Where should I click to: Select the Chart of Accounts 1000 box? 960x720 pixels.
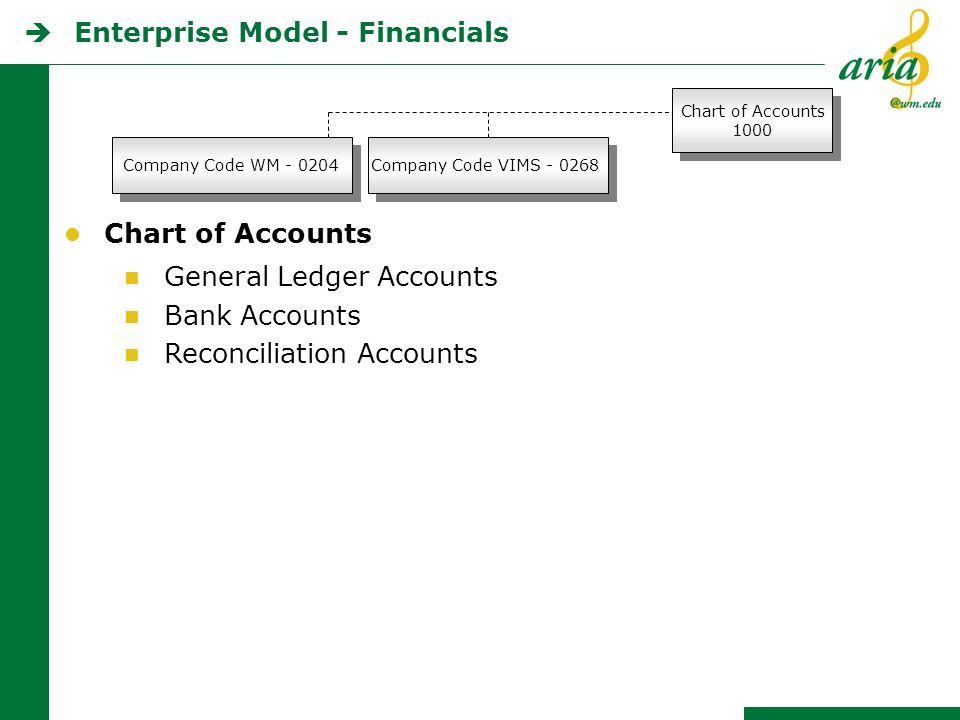[x=752, y=121]
